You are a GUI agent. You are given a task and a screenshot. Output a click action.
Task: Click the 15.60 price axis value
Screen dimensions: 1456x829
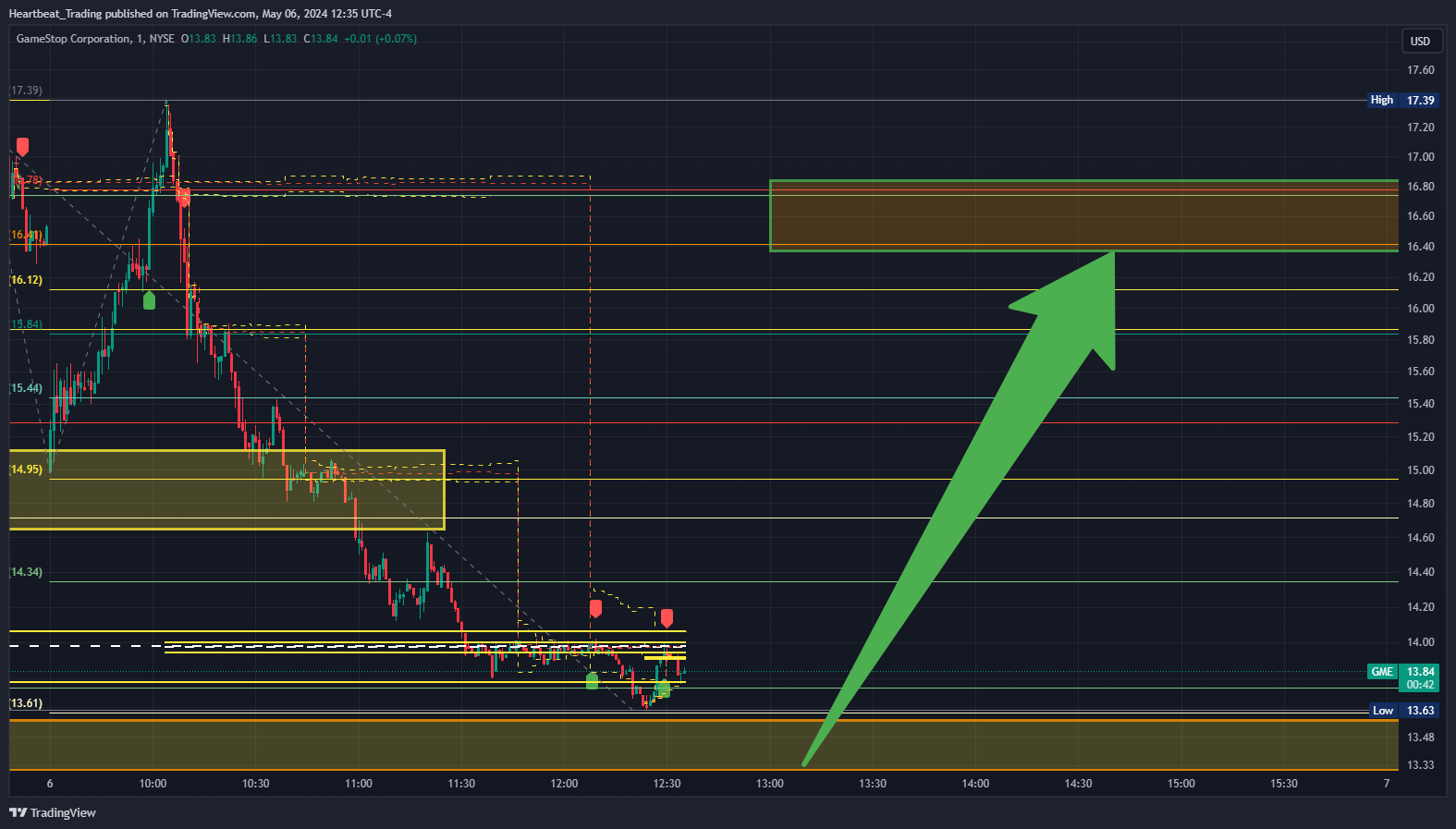pyautogui.click(x=1421, y=372)
